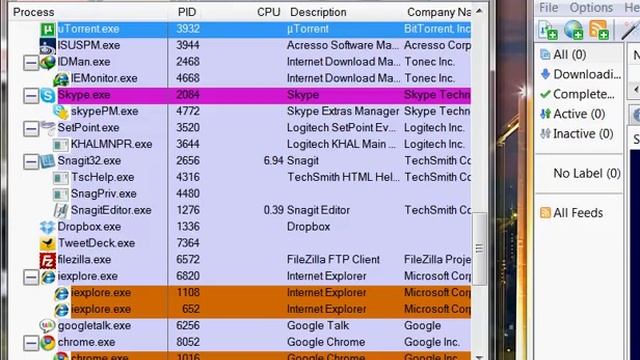
Task: Select Dropbox.exe PID 1336
Action: [188, 227]
